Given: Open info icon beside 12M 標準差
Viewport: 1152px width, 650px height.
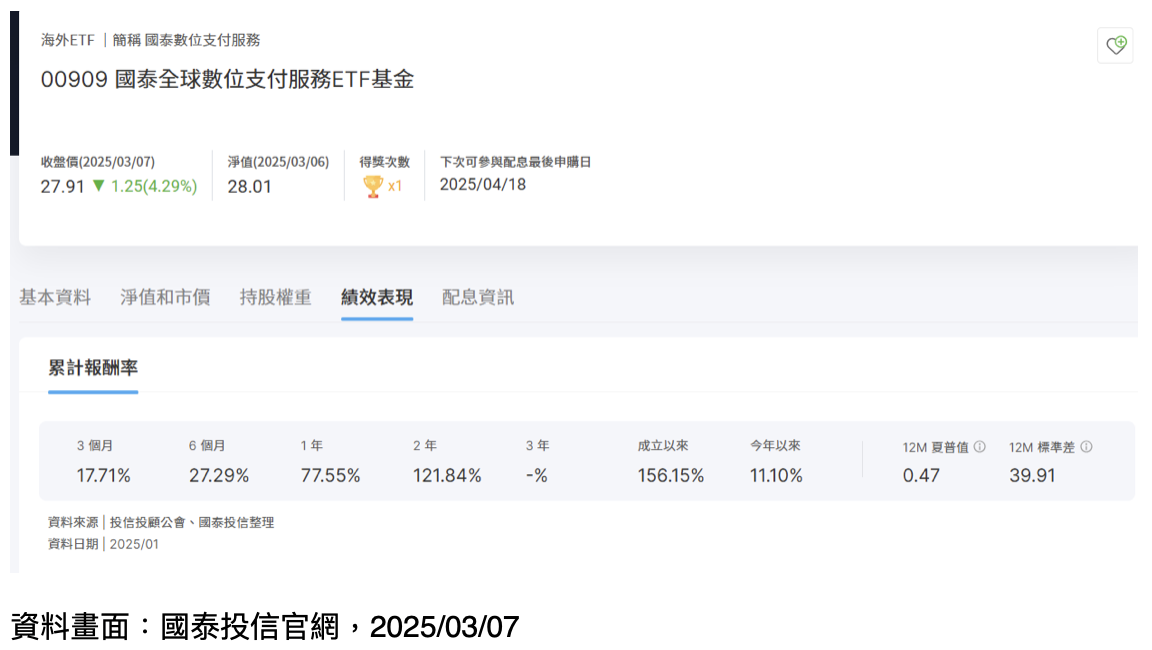Looking at the screenshot, I should (1087, 447).
